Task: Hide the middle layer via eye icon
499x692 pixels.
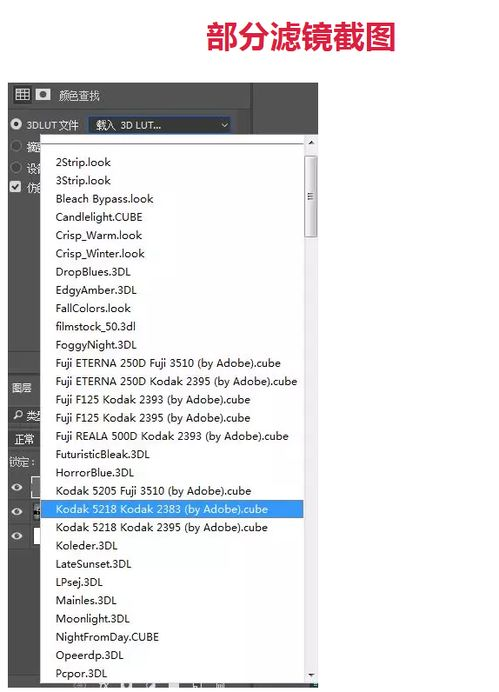Action: 17,511
